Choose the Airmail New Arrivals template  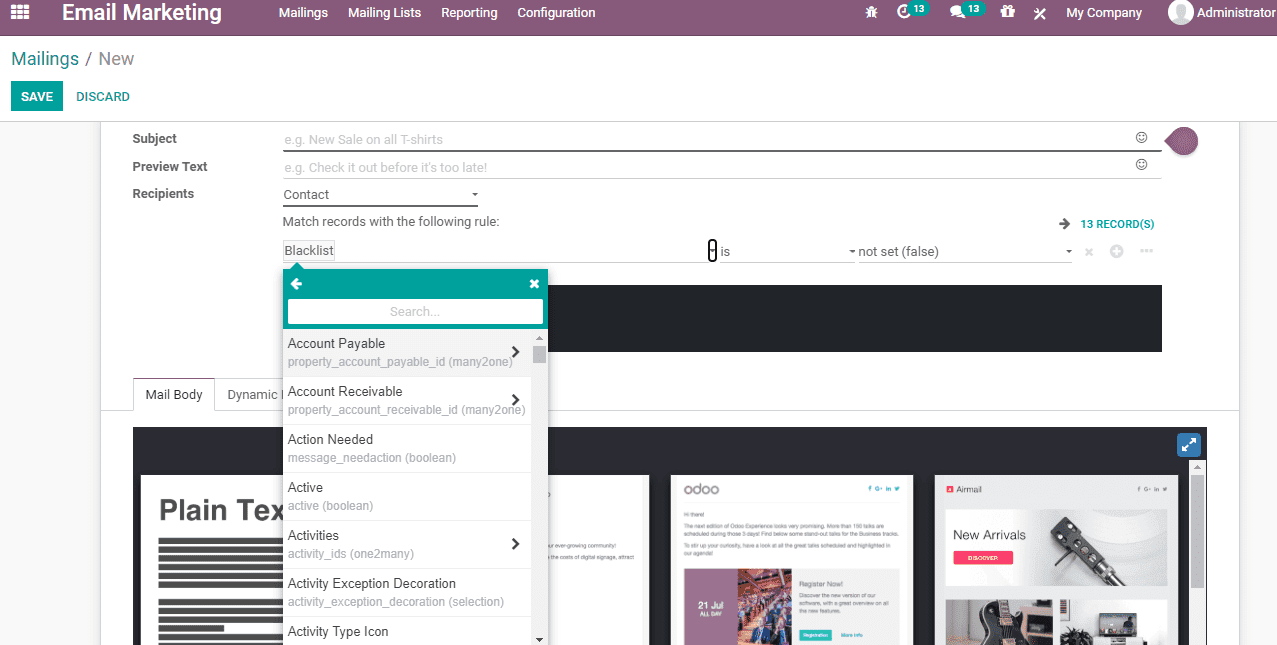[1056, 560]
